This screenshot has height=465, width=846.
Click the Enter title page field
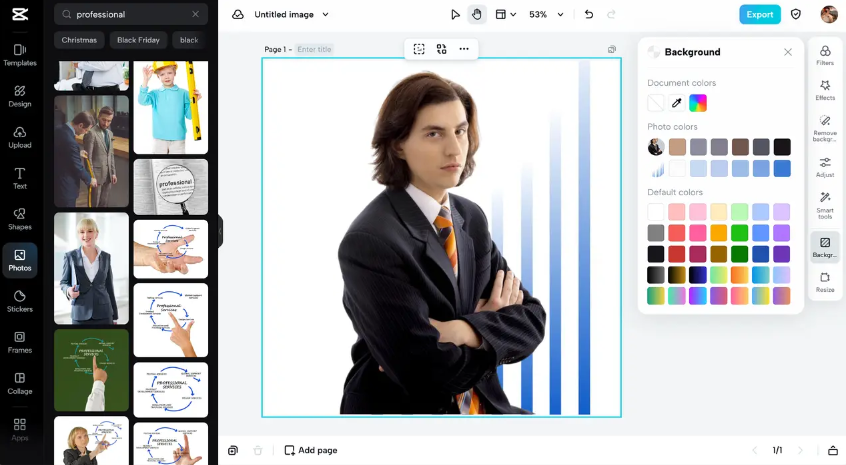coord(315,49)
